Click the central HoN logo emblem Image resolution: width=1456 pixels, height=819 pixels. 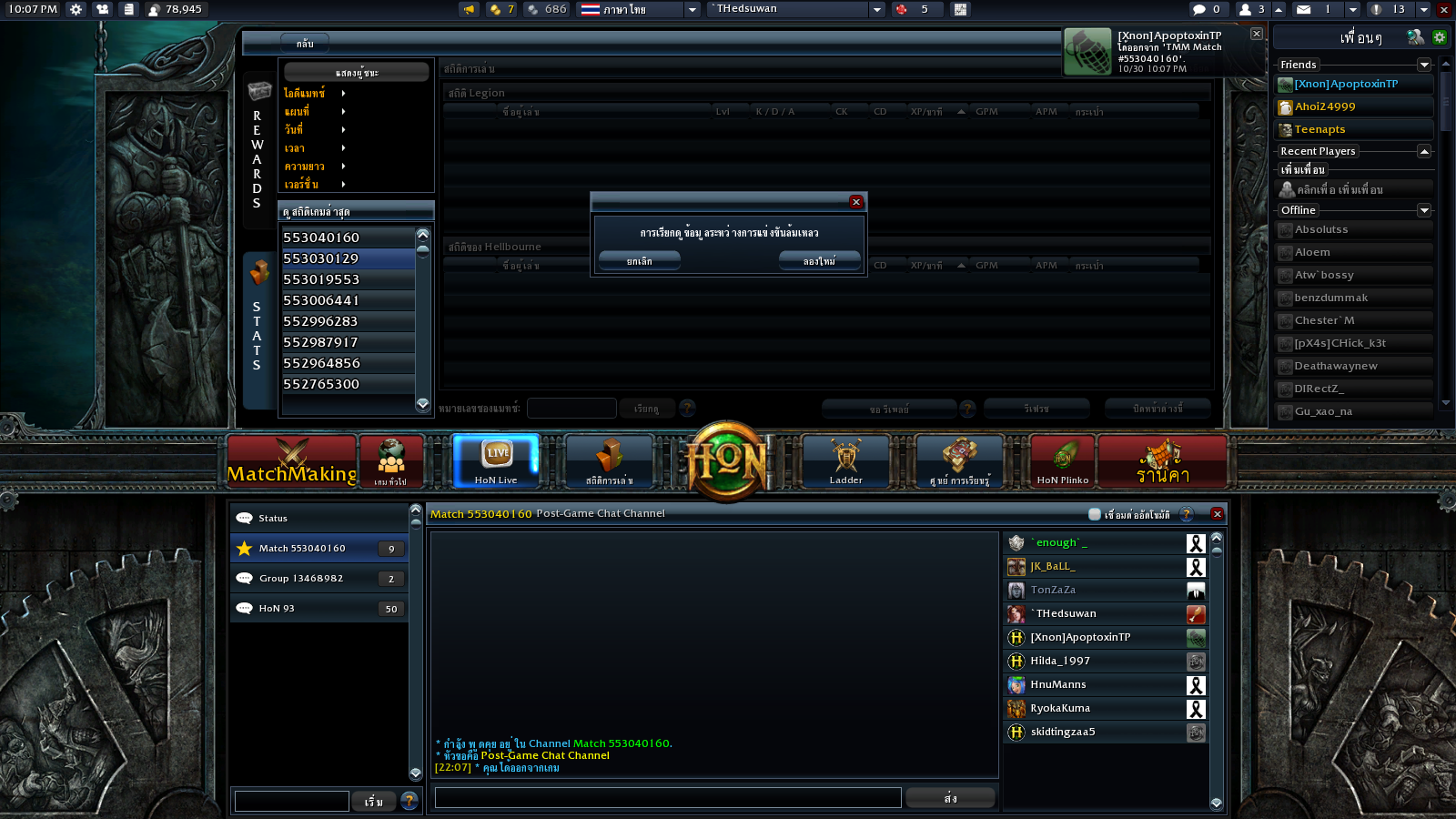[726, 460]
